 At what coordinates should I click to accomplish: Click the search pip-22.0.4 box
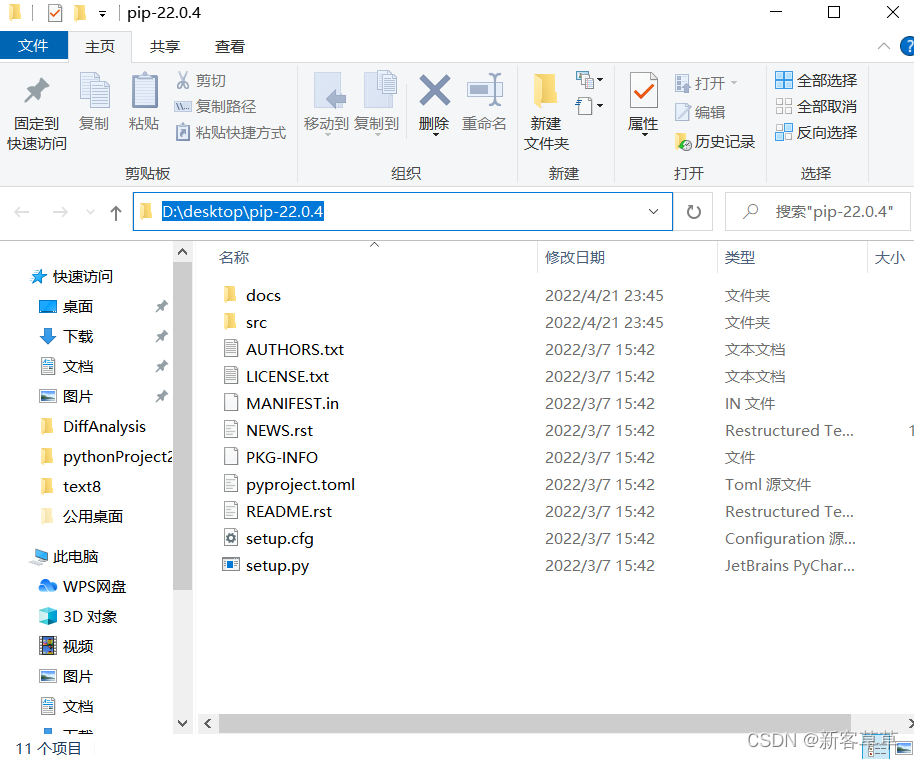click(817, 212)
